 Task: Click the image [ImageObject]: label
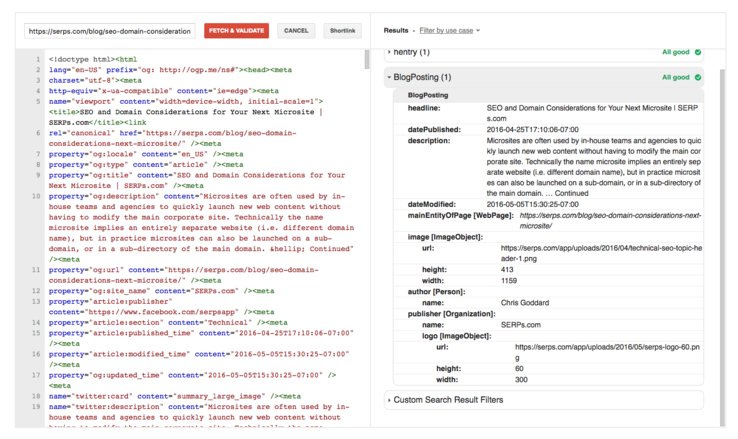pyautogui.click(x=445, y=237)
